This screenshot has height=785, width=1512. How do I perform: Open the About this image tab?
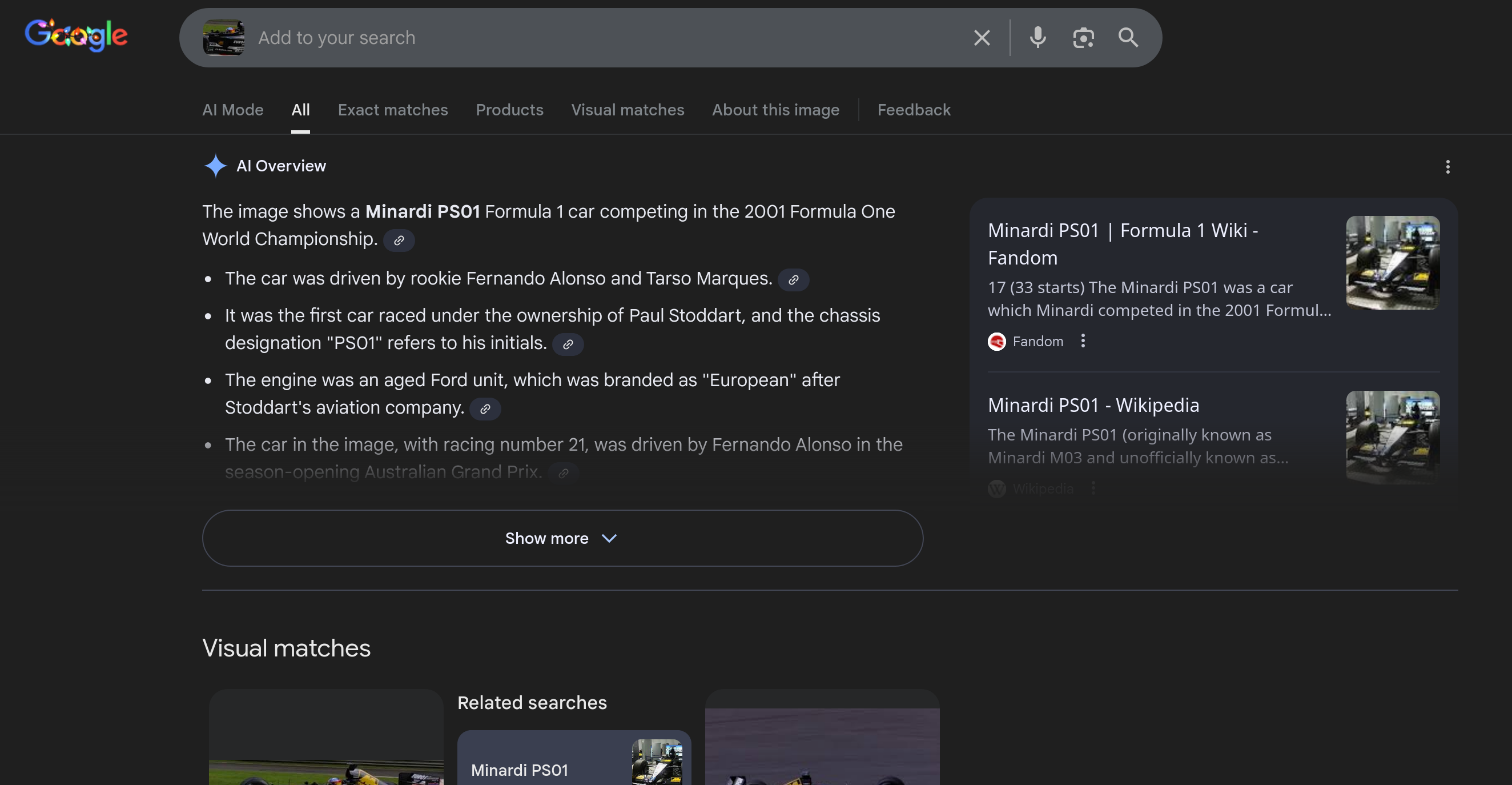click(x=775, y=110)
